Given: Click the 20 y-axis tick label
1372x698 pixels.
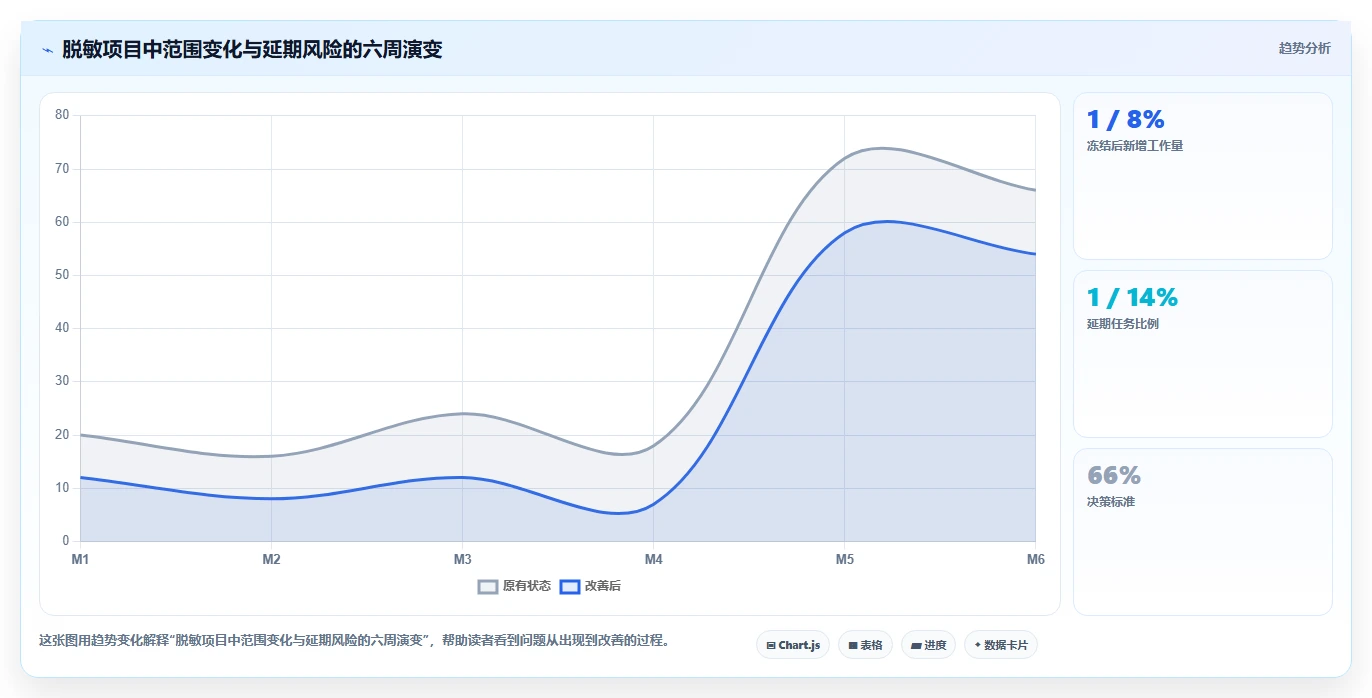Looking at the screenshot, I should pyautogui.click(x=62, y=435).
